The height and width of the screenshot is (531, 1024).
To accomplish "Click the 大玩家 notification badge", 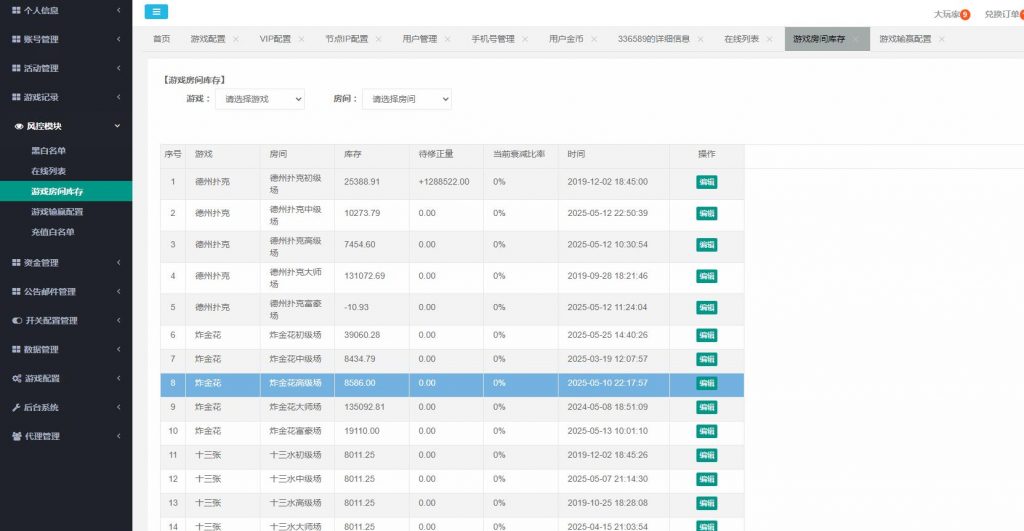I will [x=965, y=14].
